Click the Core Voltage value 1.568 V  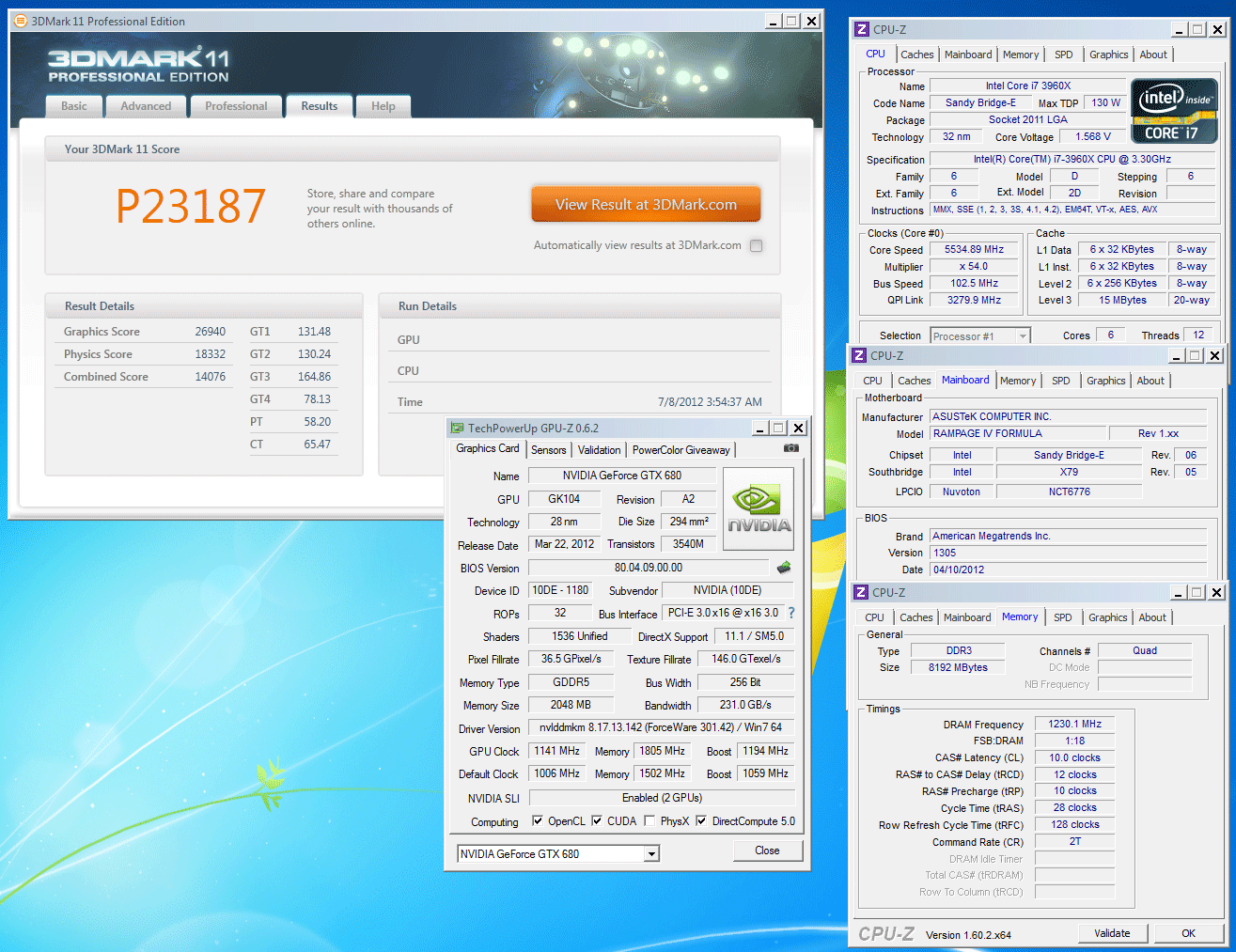(1093, 137)
